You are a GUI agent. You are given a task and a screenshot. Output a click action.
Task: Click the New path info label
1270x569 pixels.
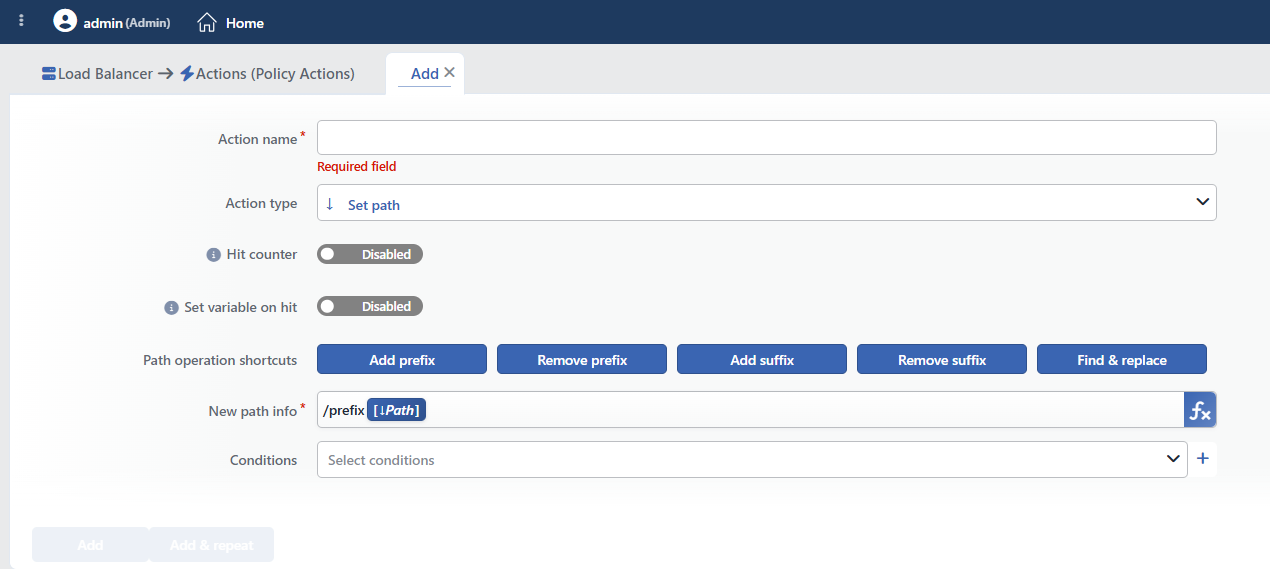click(251, 411)
